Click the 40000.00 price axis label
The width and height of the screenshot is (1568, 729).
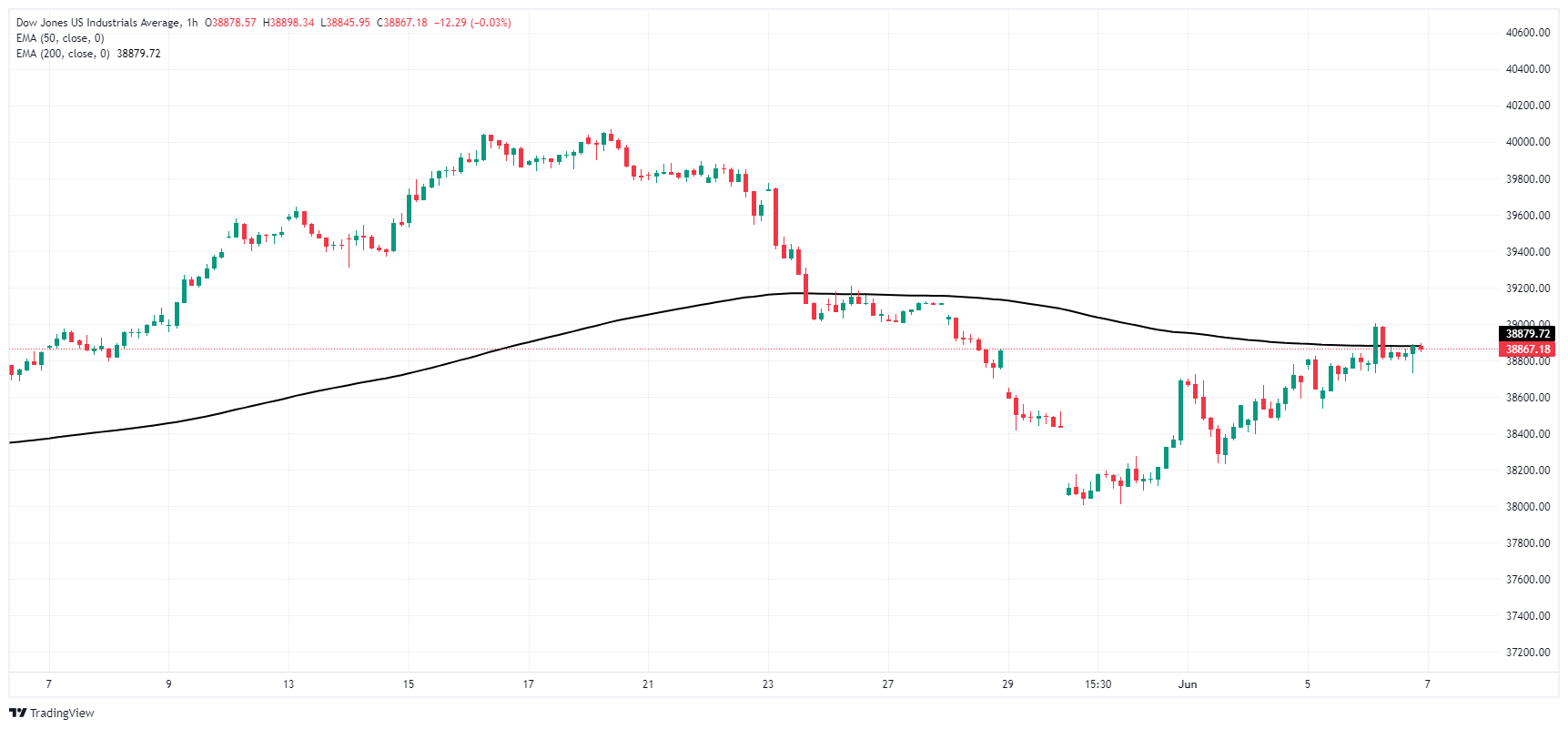(1528, 142)
